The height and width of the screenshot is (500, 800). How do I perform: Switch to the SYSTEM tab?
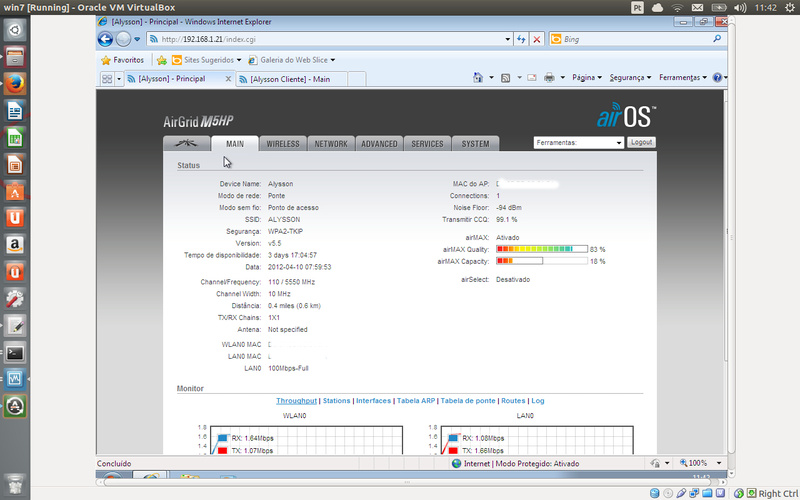click(475, 144)
